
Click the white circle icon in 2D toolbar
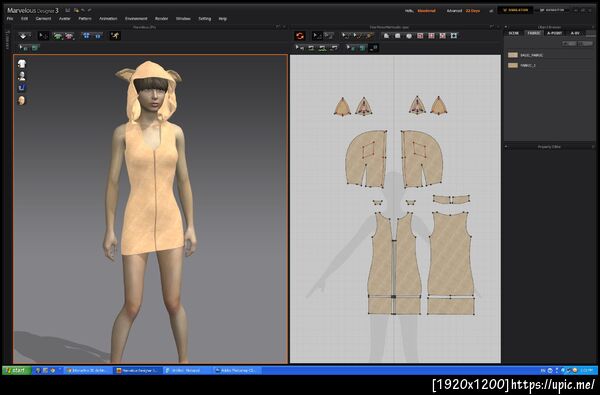pyautogui.click(x=409, y=36)
